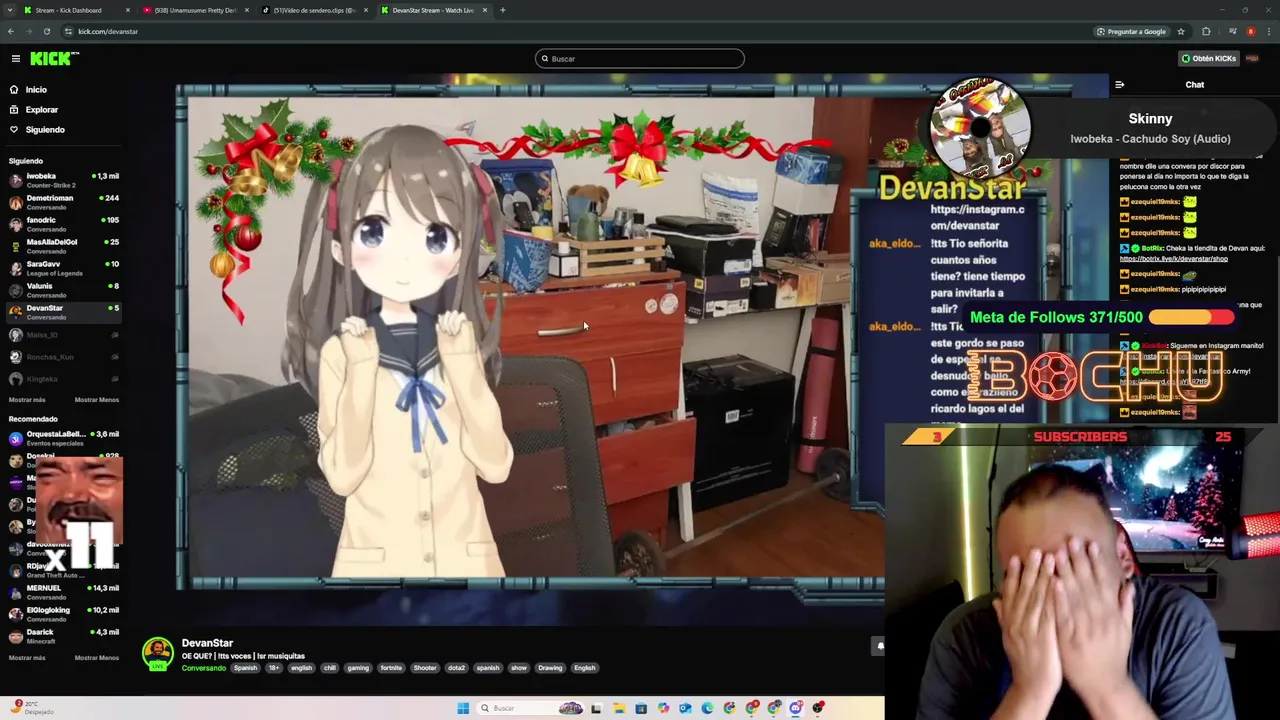Click the dota2 tag

[456, 668]
